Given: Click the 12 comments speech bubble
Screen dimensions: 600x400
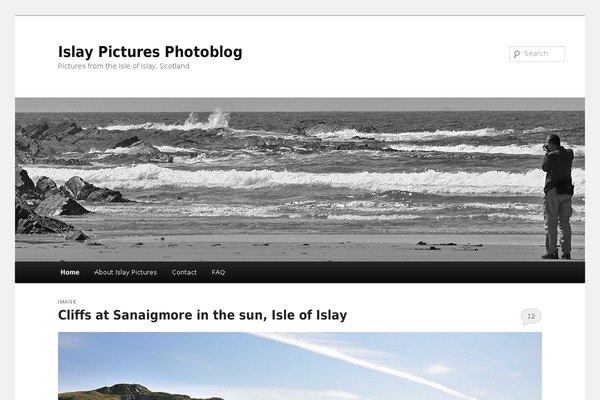Looking at the screenshot, I should click(531, 317).
